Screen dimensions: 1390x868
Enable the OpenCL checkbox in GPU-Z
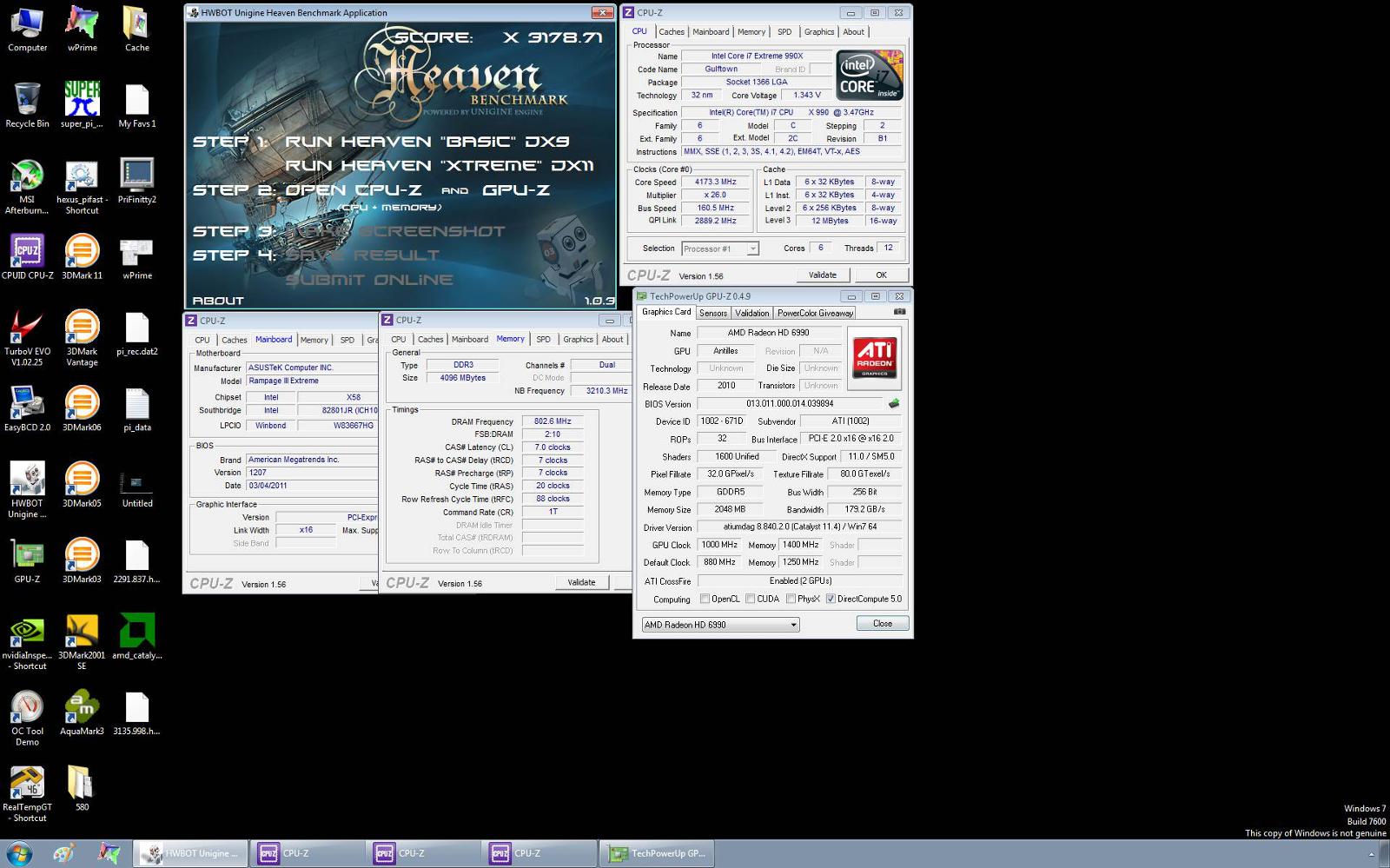[705, 599]
